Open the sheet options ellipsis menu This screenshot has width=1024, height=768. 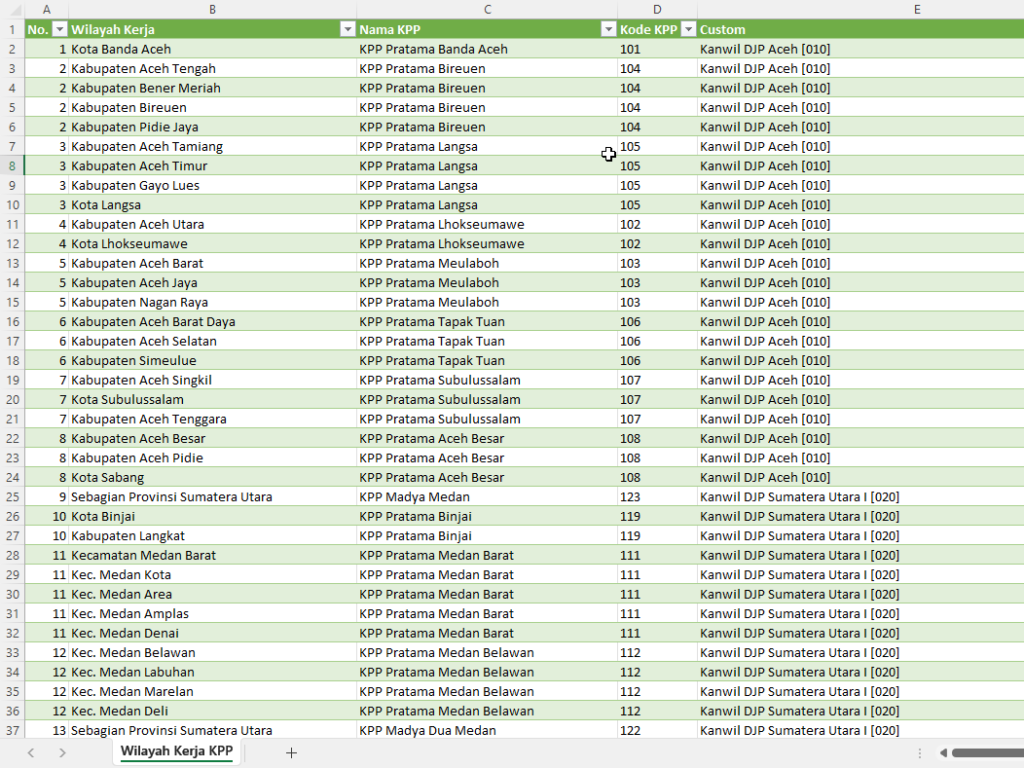click(x=919, y=752)
